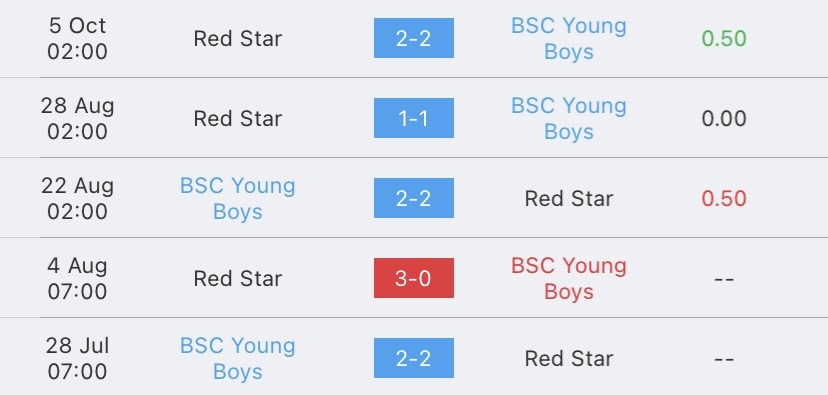The width and height of the screenshot is (828, 395).
Task: Select BSC Young Boys in 28 Aug match
Action: [x=569, y=118]
